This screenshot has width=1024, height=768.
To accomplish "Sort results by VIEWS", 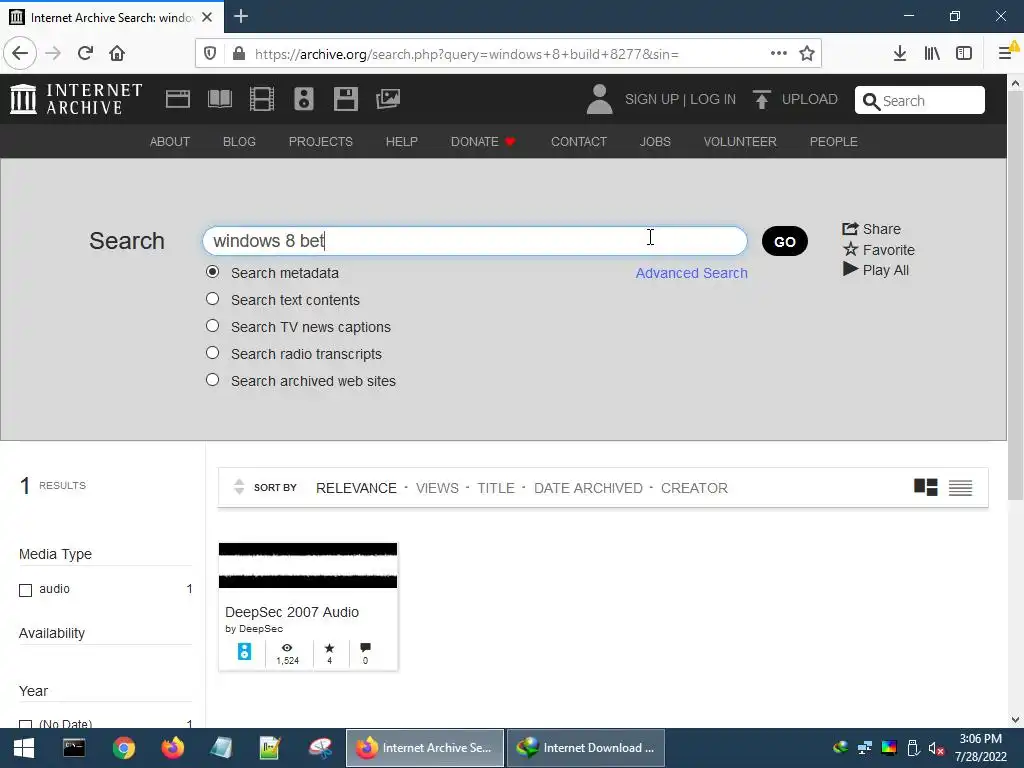I will (437, 488).
